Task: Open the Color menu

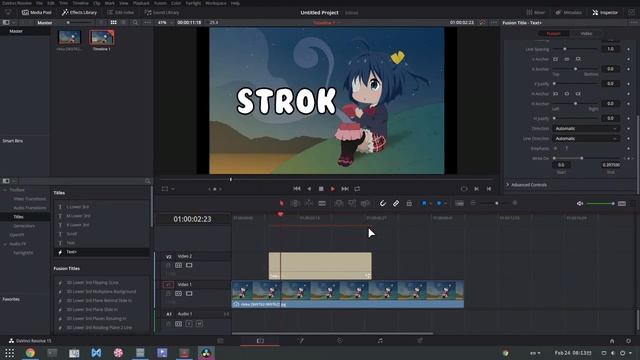Action: (176, 3)
